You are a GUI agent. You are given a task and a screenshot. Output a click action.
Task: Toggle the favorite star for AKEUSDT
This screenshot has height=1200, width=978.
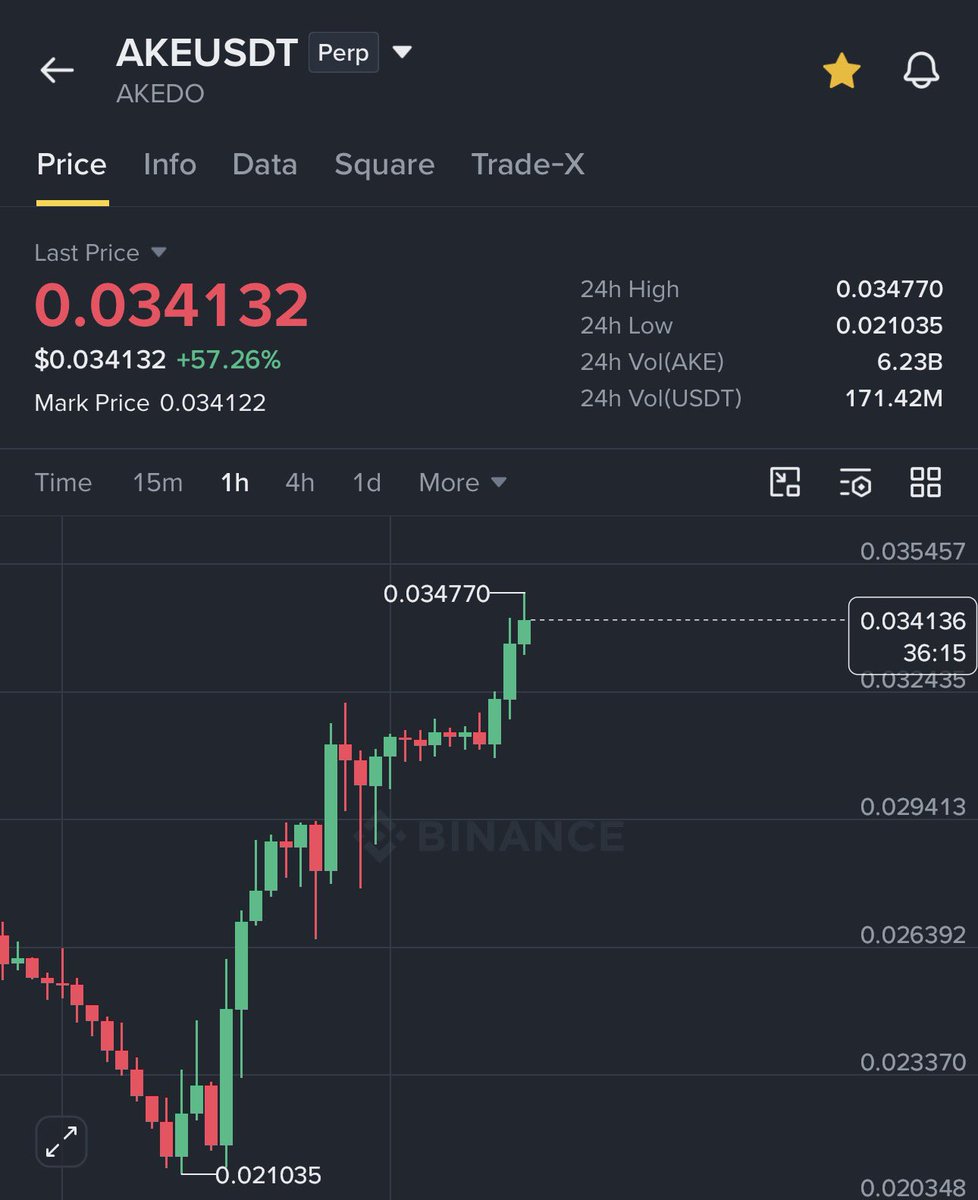click(x=841, y=71)
